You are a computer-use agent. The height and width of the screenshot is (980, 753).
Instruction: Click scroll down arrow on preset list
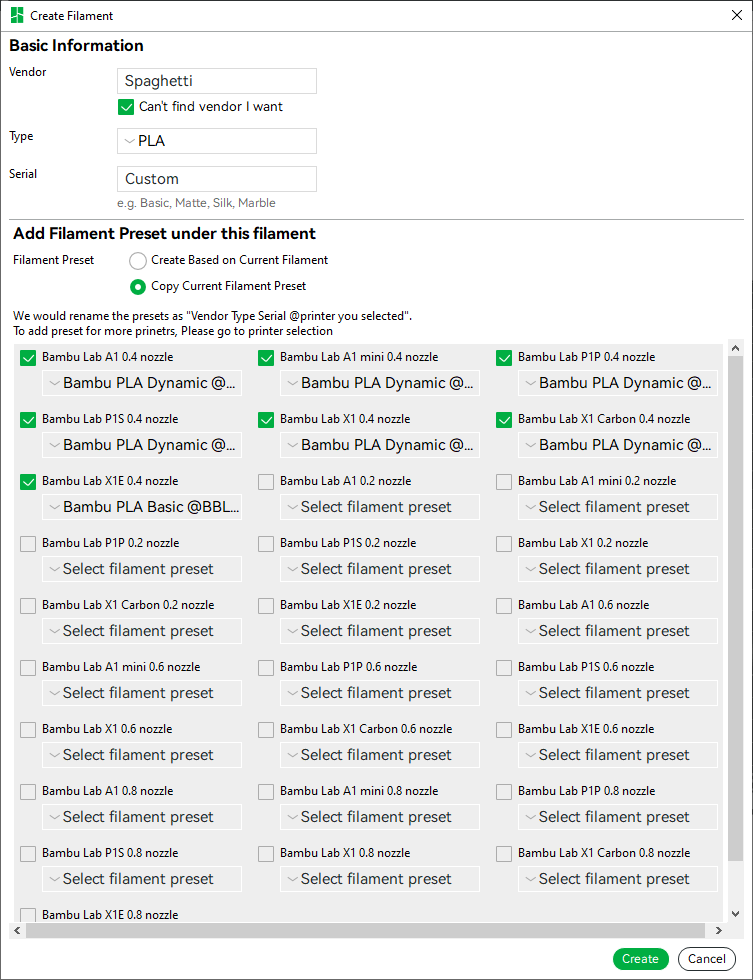pyautogui.click(x=736, y=914)
